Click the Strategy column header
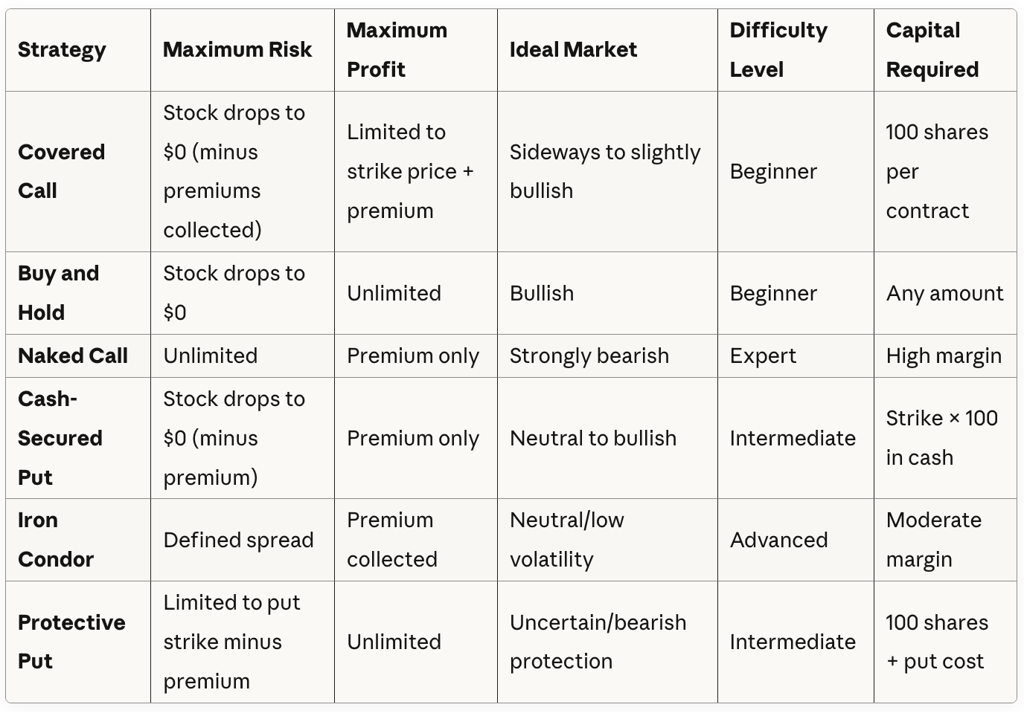The height and width of the screenshot is (712, 1024). (x=61, y=50)
